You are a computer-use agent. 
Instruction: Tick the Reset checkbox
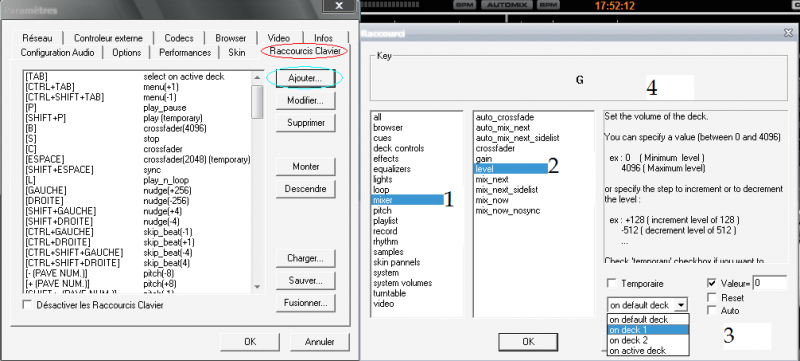click(x=712, y=297)
